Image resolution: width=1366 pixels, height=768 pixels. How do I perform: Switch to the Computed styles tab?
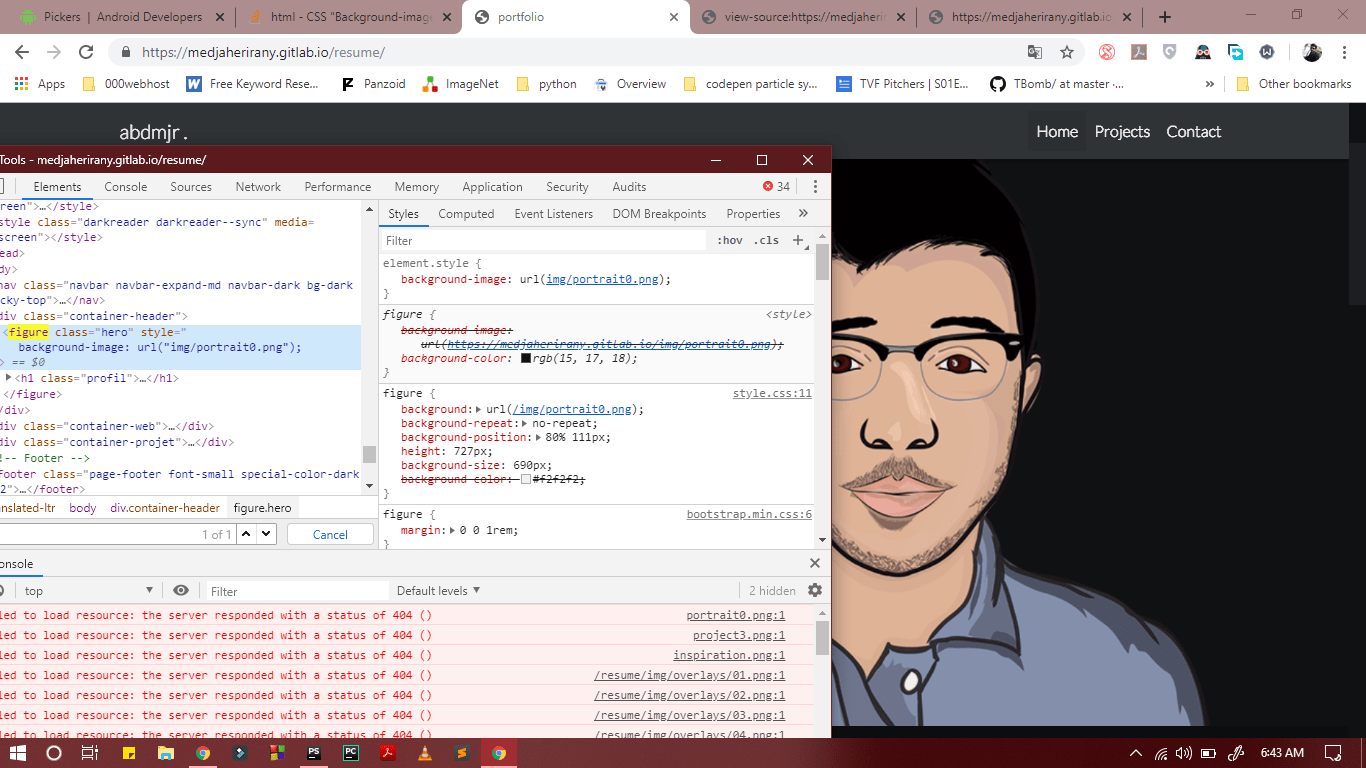tap(466, 213)
